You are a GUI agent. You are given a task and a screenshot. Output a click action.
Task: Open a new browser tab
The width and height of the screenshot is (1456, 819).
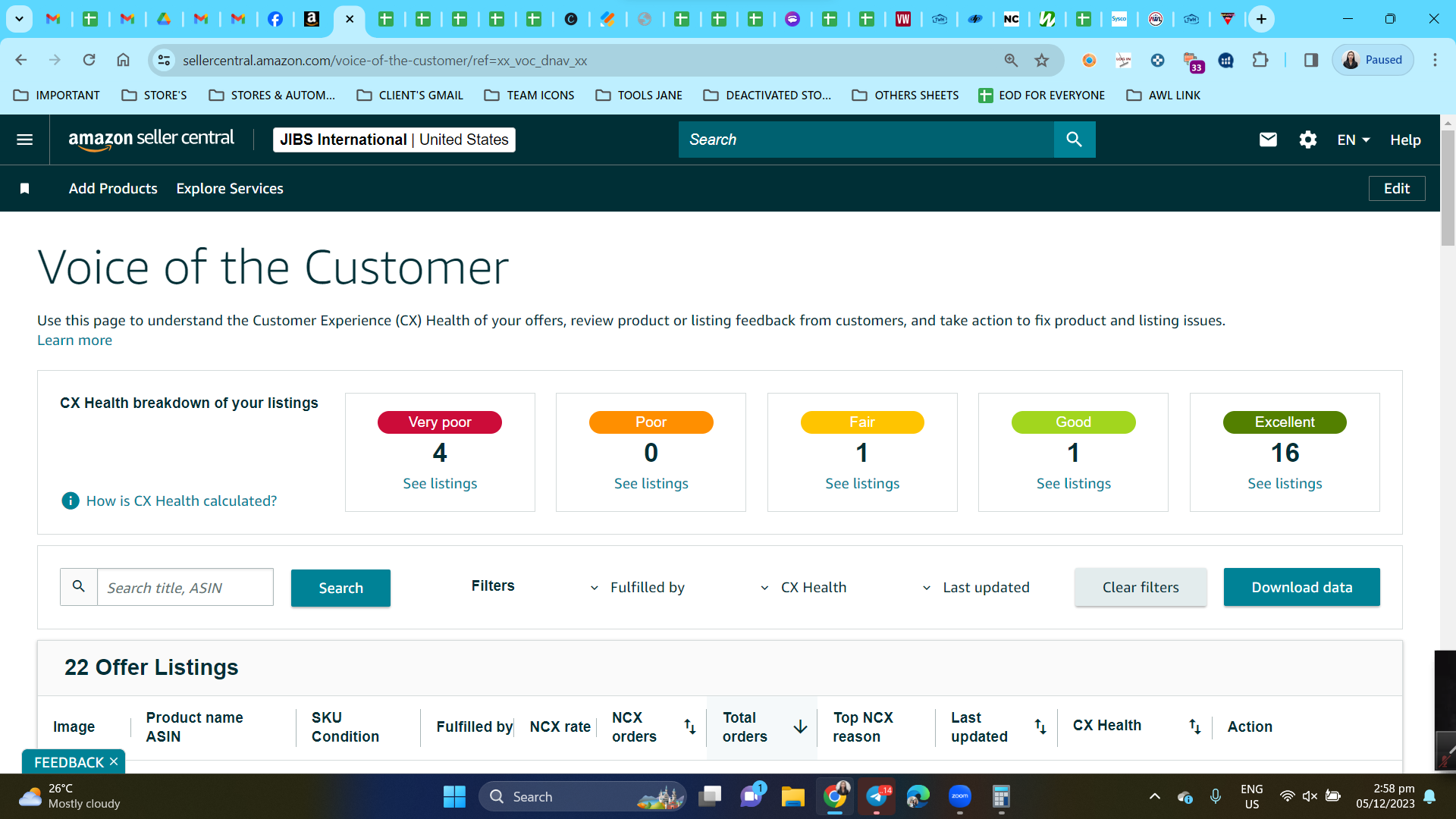1261,19
